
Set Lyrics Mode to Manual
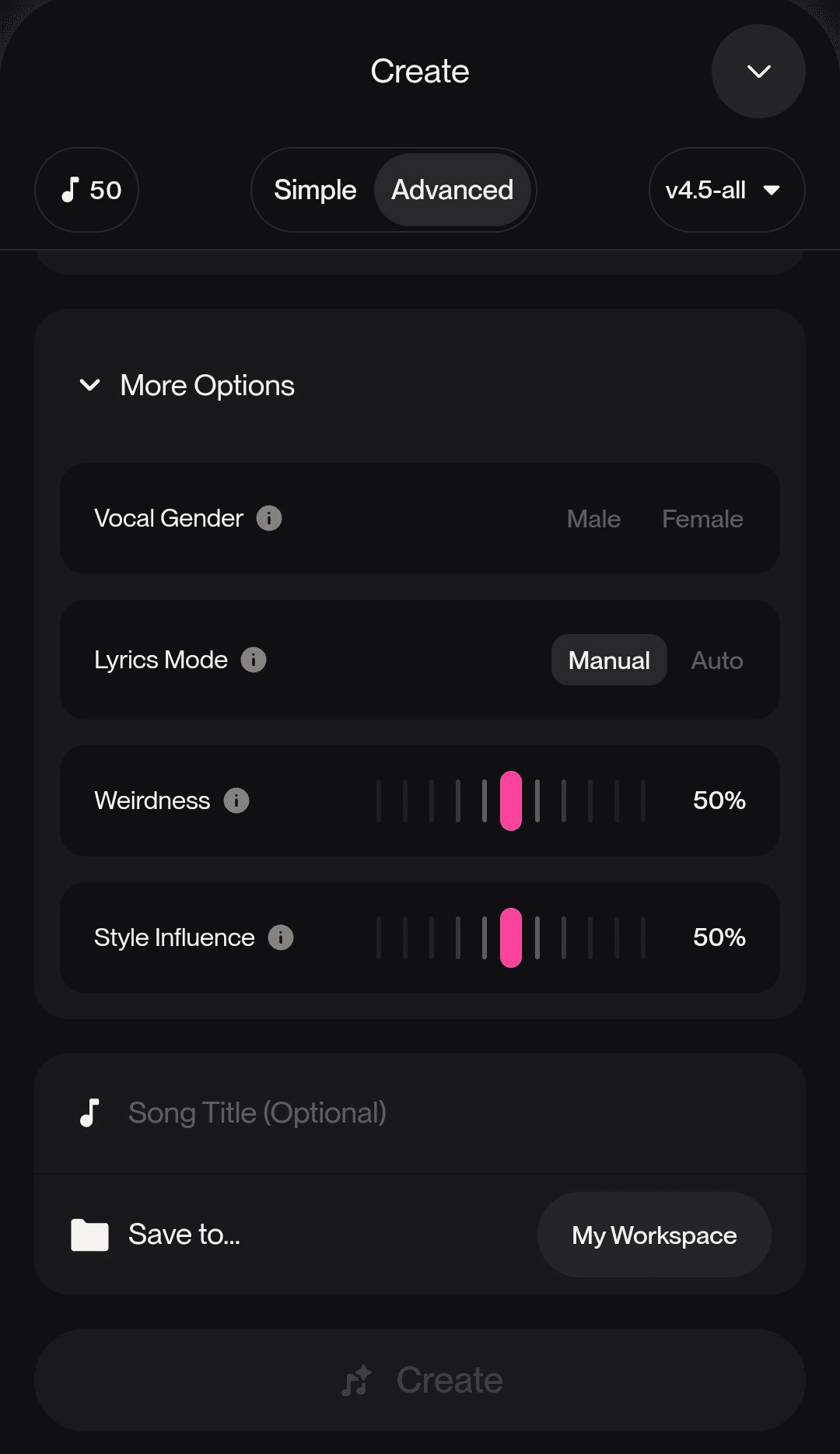tap(609, 660)
